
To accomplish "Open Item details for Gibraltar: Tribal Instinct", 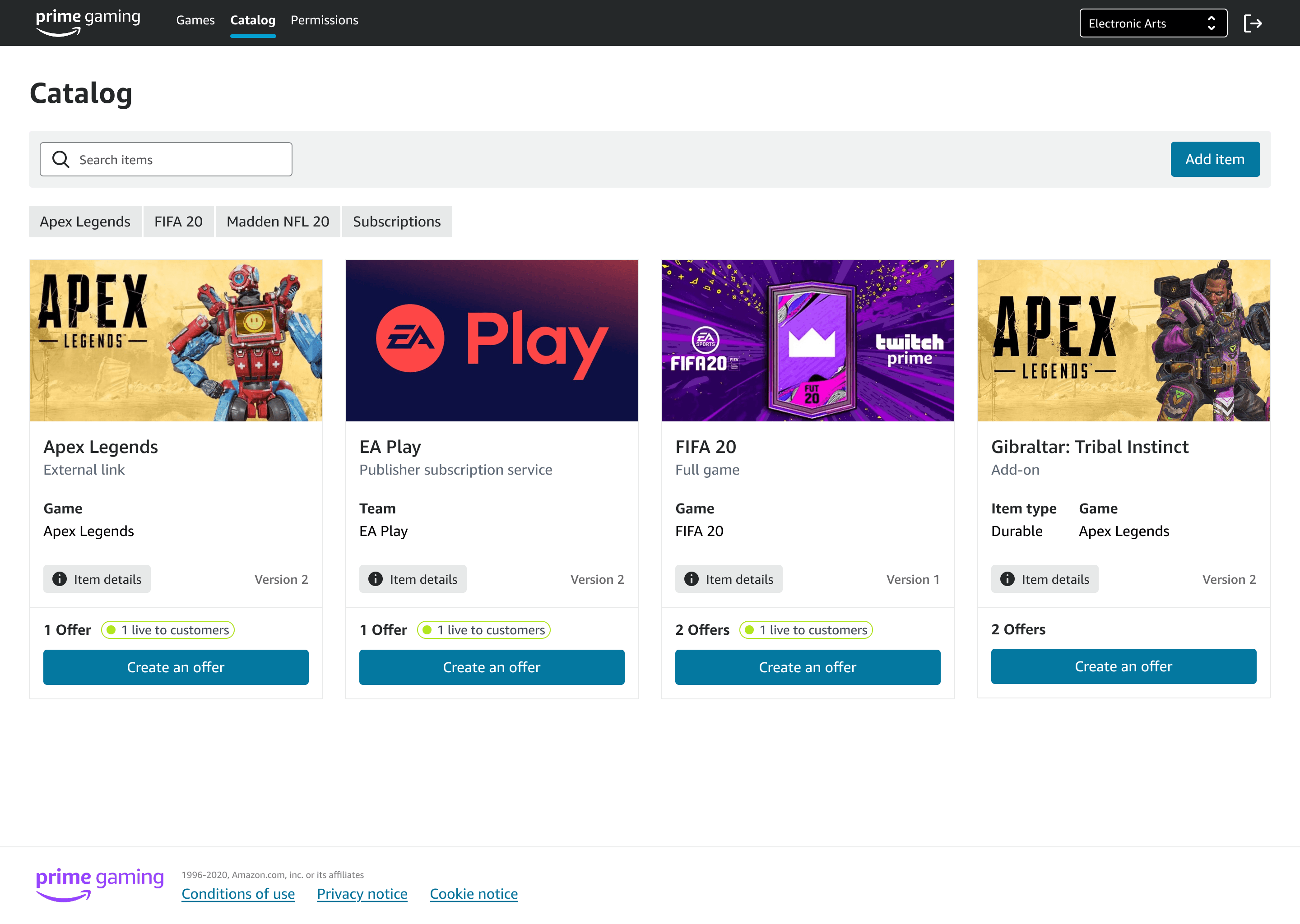I will click(x=1045, y=579).
